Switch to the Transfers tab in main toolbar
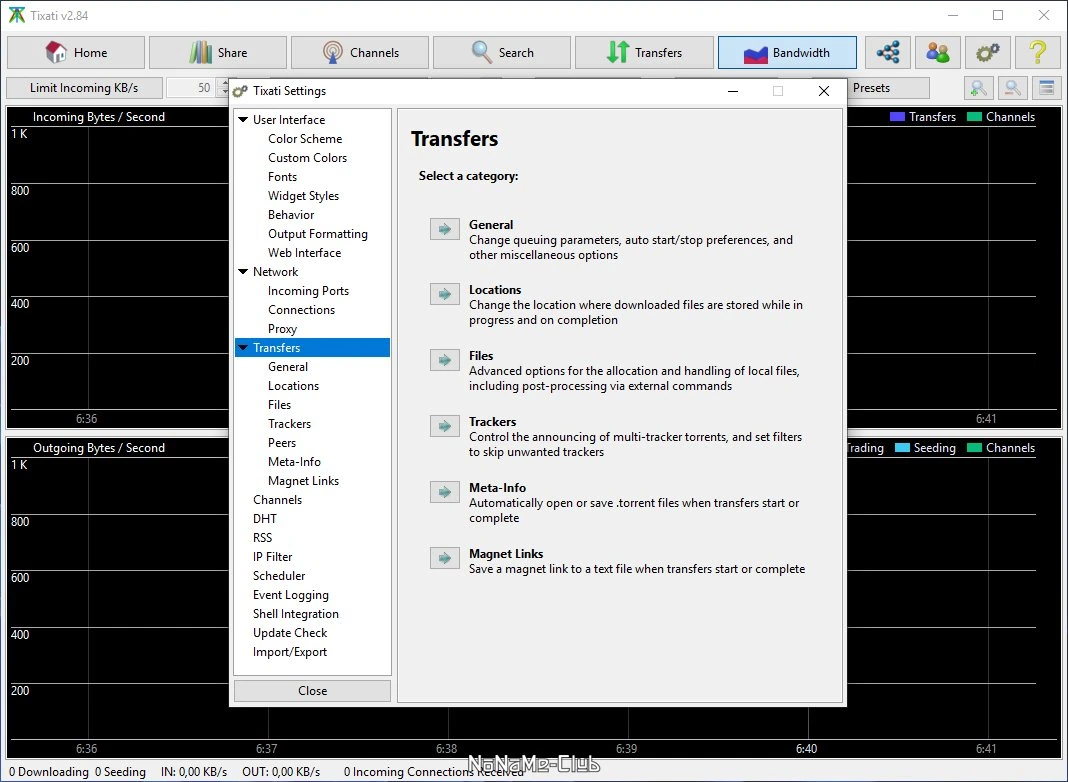 point(644,52)
